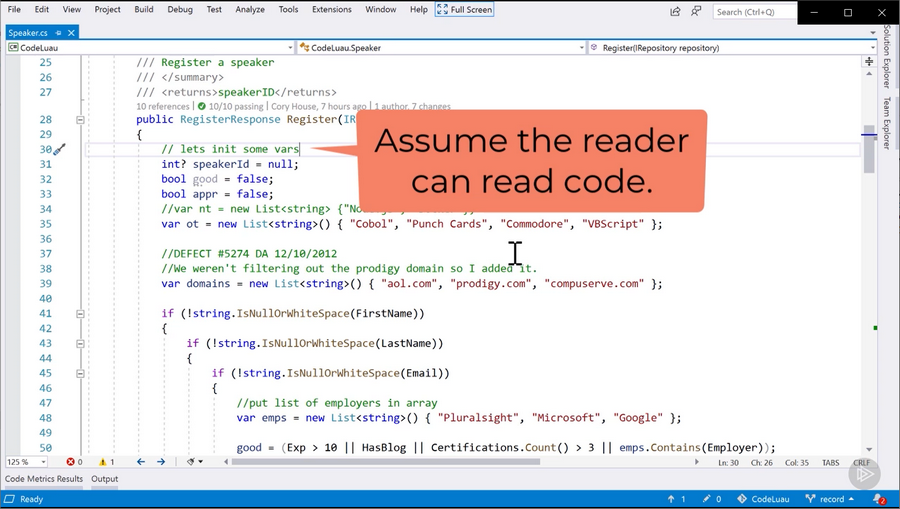This screenshot has height=509, width=900.
Task: Open record branch selector in status bar
Action: click(829, 499)
